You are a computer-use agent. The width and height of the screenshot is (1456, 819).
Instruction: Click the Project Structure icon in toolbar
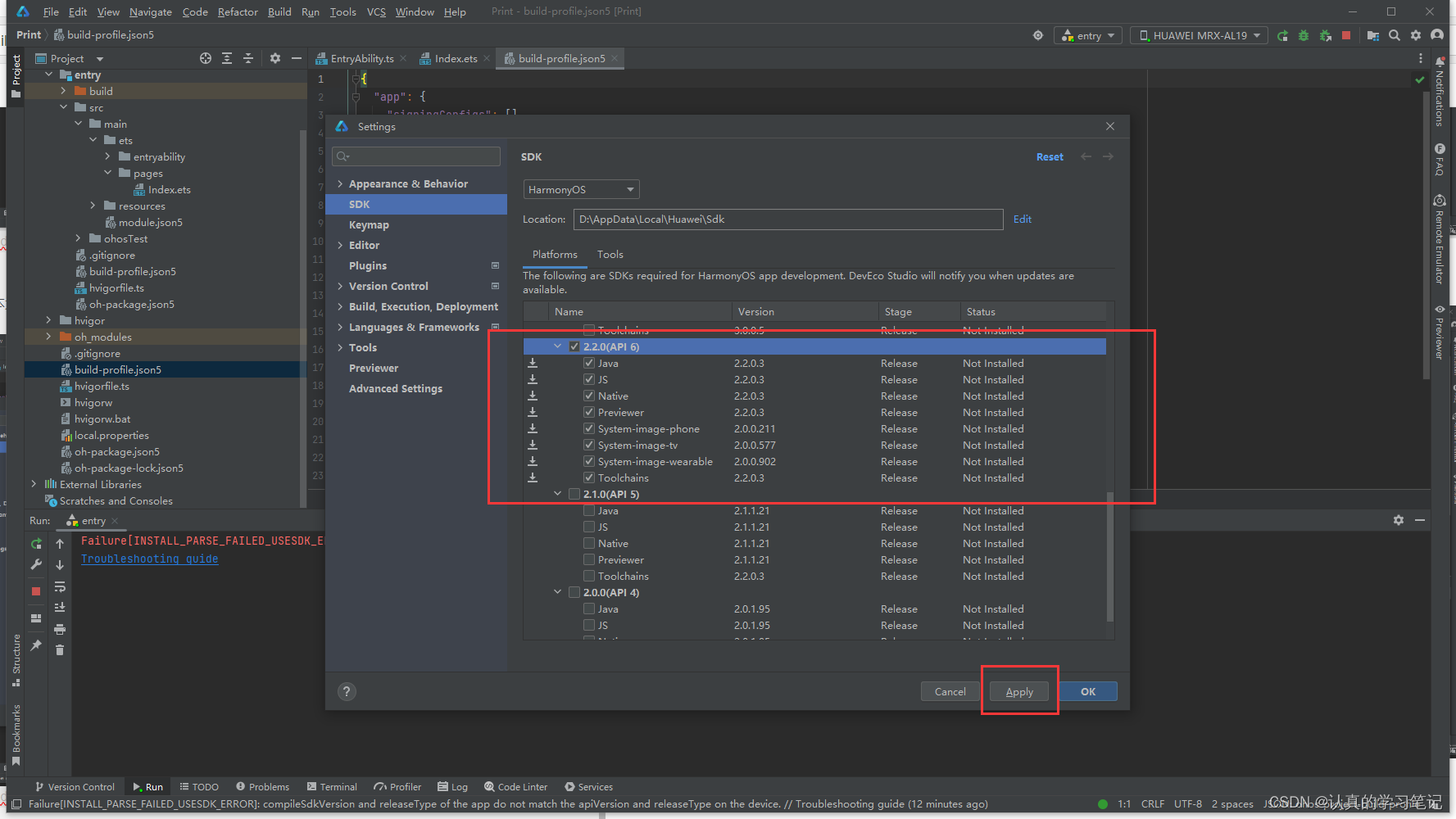click(x=1372, y=35)
